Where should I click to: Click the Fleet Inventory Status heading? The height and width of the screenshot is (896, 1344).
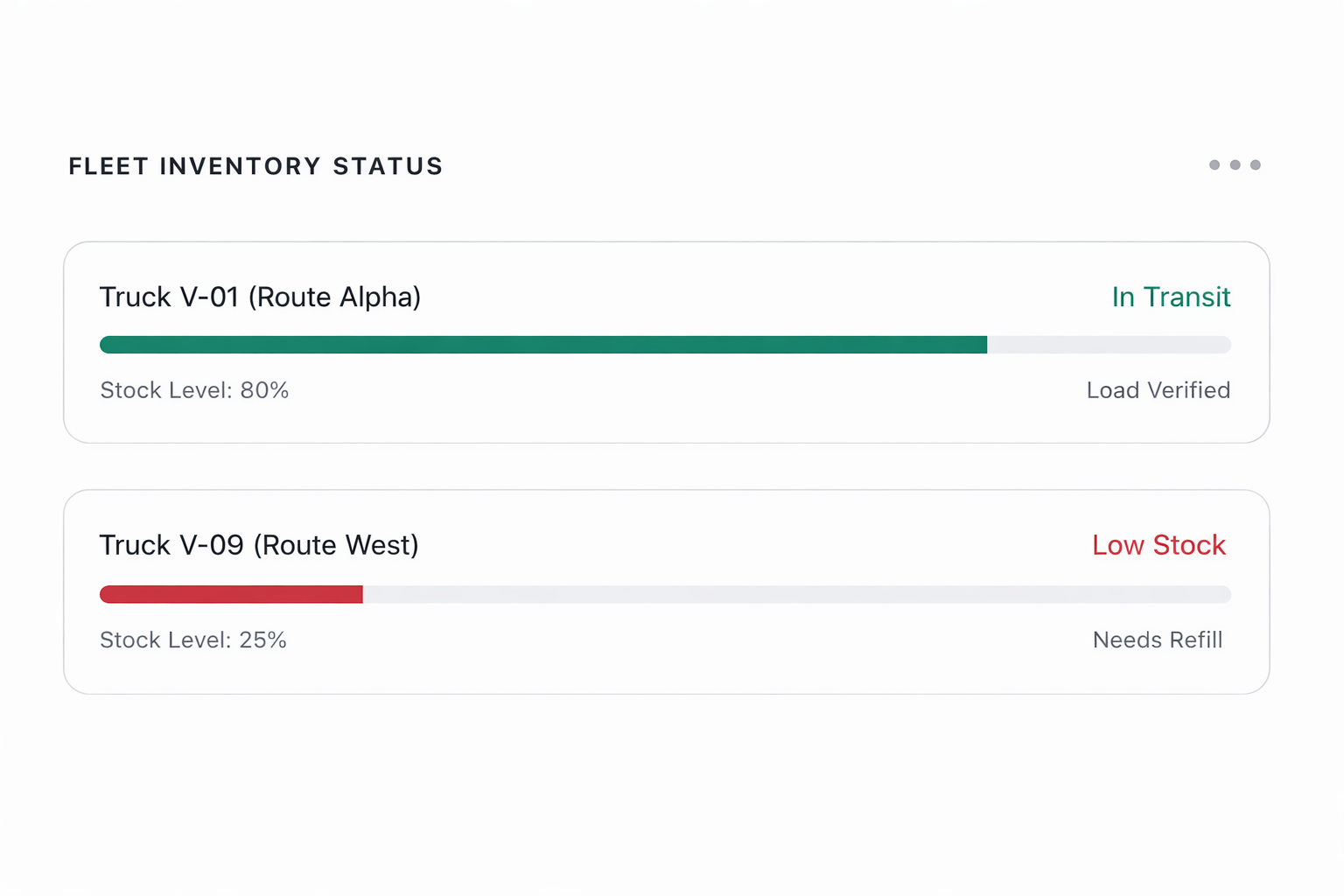pos(255,166)
